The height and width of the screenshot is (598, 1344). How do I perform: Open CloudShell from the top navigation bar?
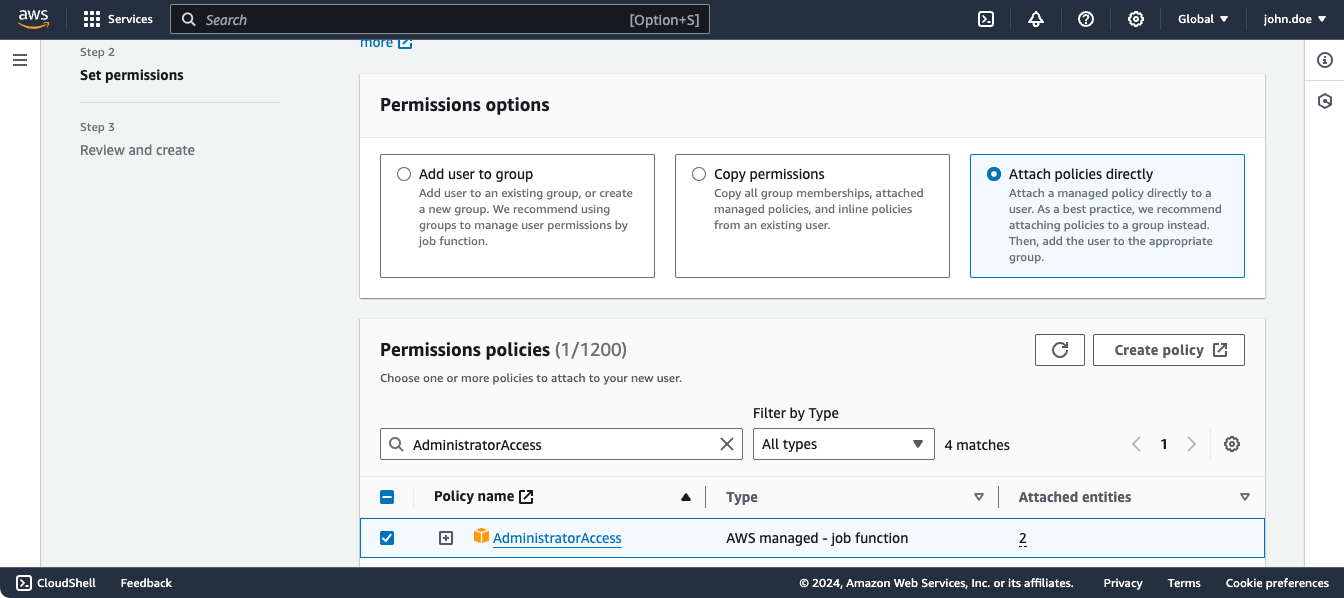point(986,19)
